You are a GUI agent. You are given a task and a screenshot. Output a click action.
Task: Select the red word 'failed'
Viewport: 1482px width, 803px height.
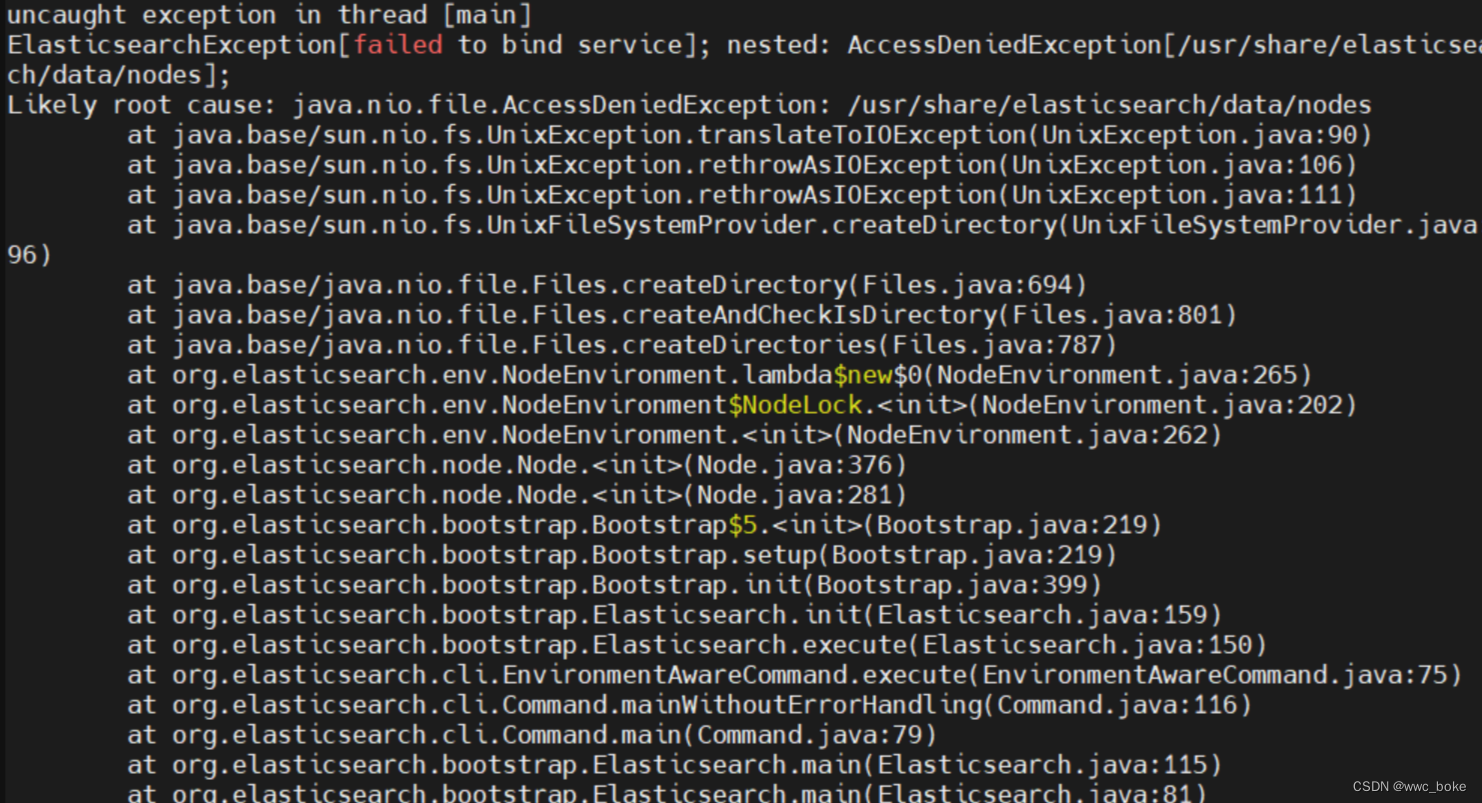(x=398, y=45)
